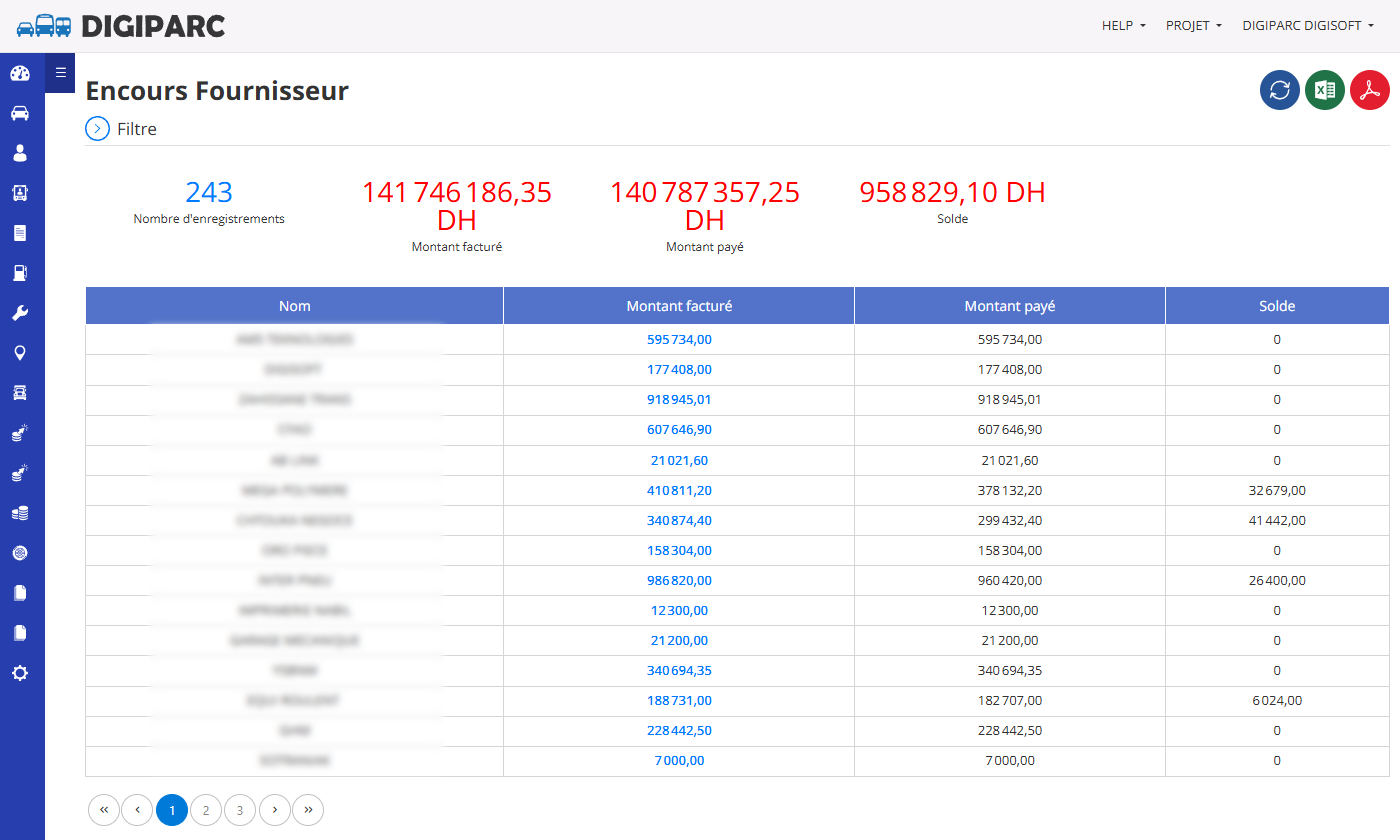Export the table with green Excel icon
Viewport: 1400px width, 840px height.
[1325, 90]
